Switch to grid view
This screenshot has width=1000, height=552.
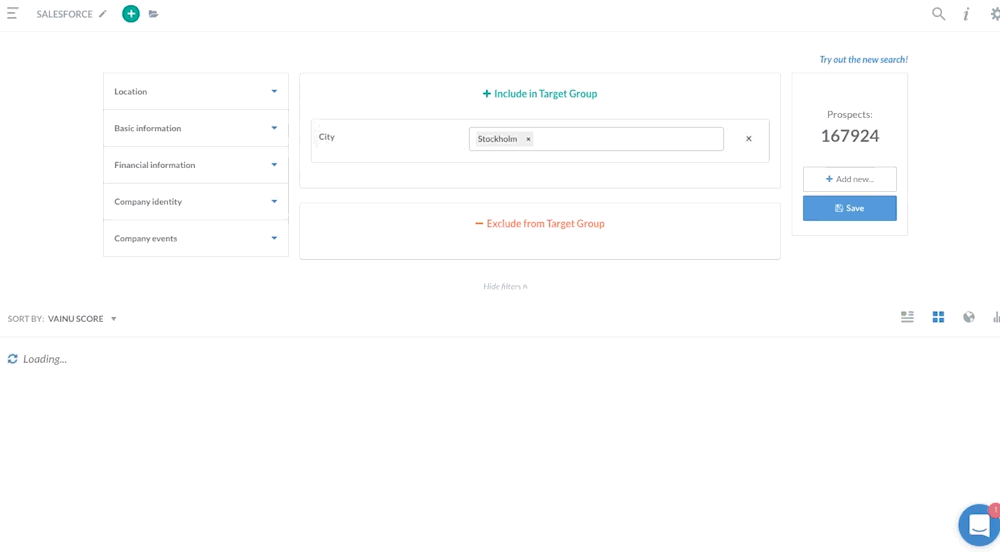938,317
